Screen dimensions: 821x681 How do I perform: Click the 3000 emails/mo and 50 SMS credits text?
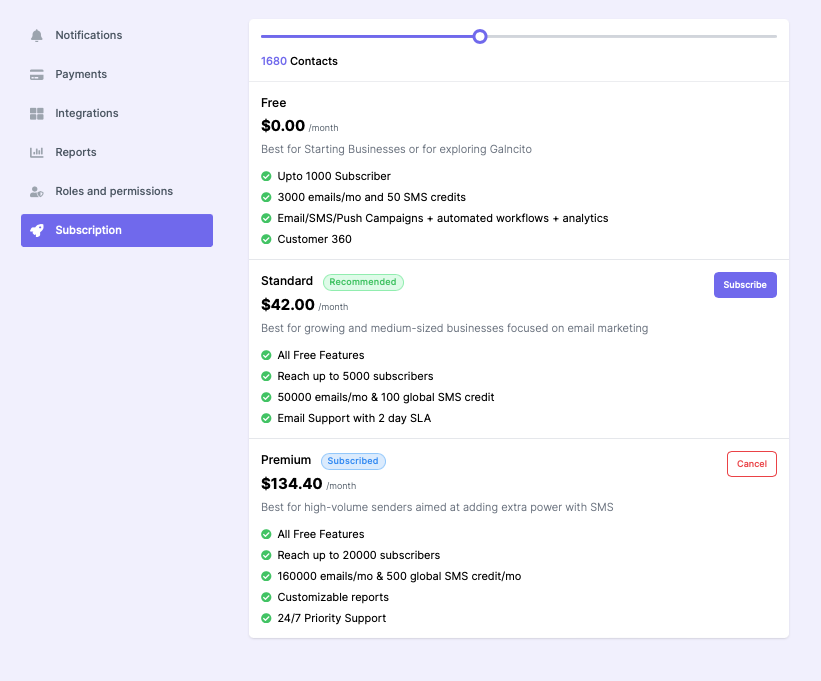(x=371, y=197)
